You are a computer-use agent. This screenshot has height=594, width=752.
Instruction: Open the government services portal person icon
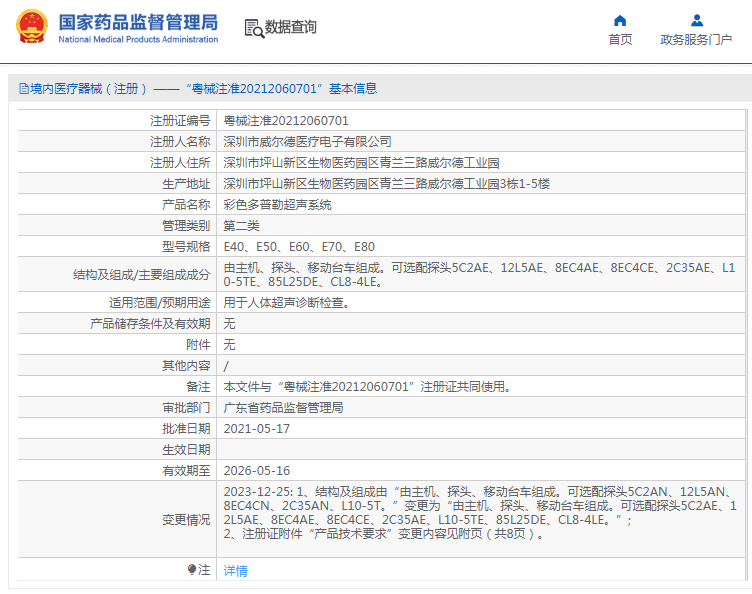pyautogui.click(x=697, y=21)
